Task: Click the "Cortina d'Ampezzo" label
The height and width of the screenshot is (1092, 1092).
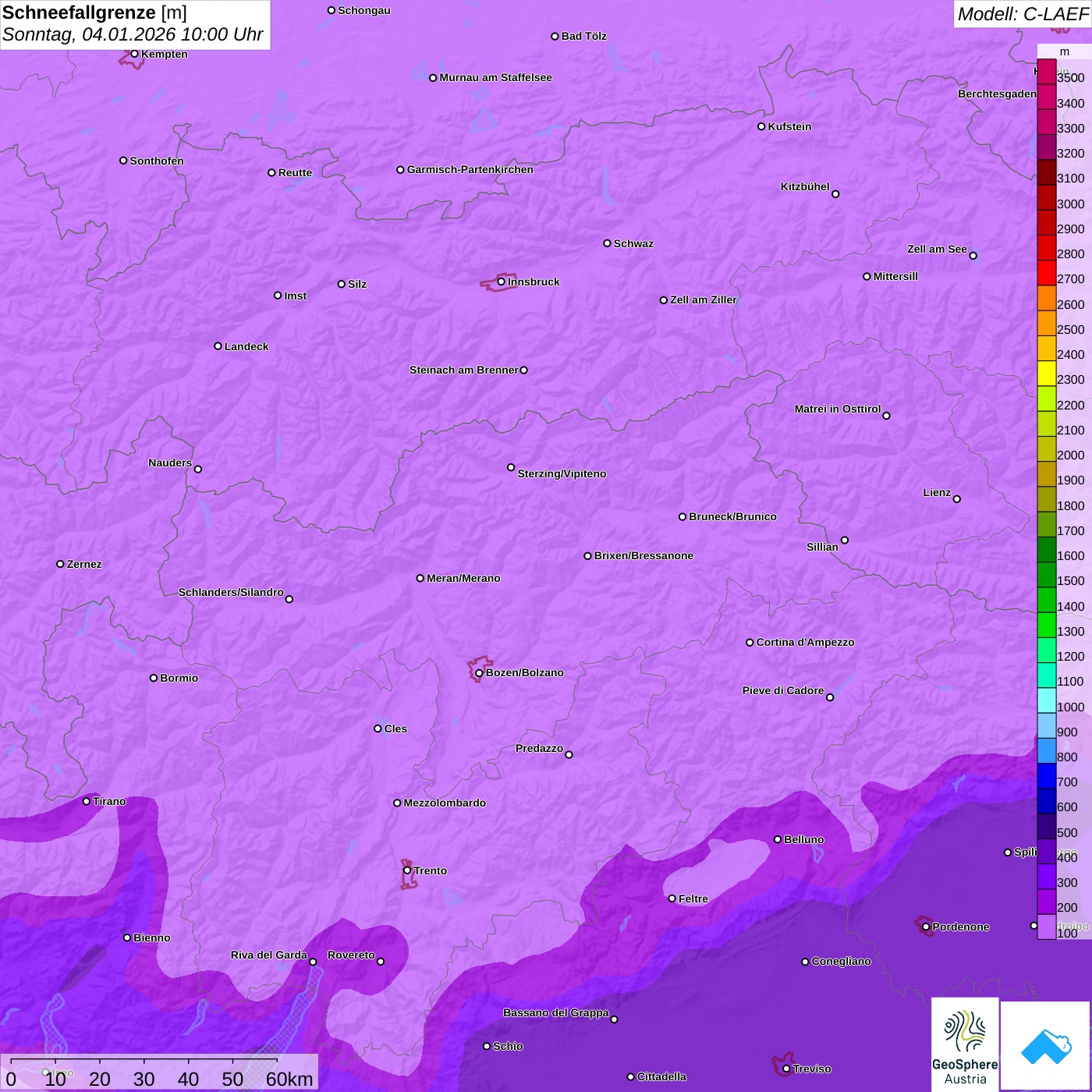Action: pyautogui.click(x=805, y=642)
